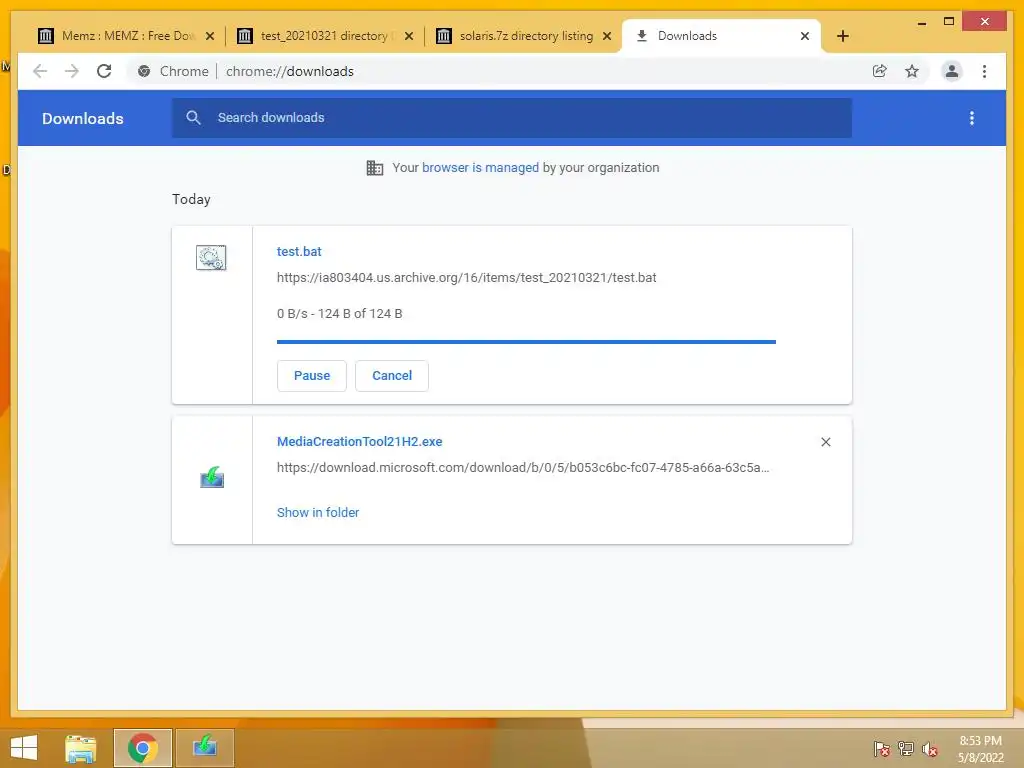Open the Windows Start button
Screen dimensions: 1024x768
(24, 748)
